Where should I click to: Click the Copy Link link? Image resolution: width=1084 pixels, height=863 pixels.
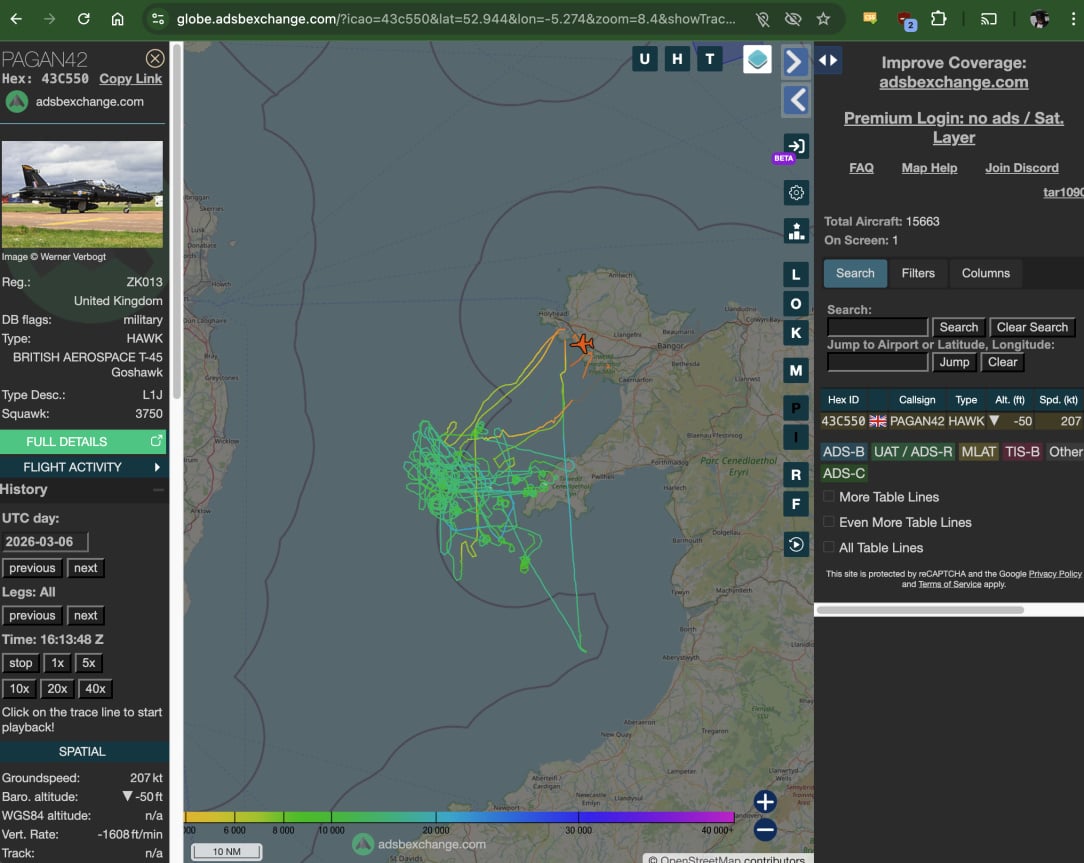[x=130, y=79]
